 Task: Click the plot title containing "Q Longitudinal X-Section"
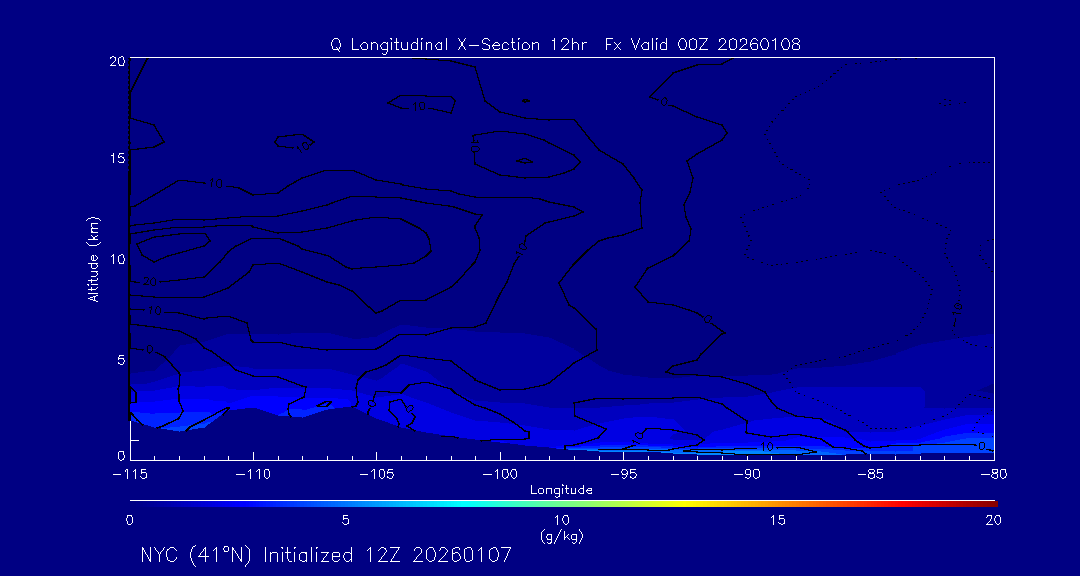(x=565, y=44)
